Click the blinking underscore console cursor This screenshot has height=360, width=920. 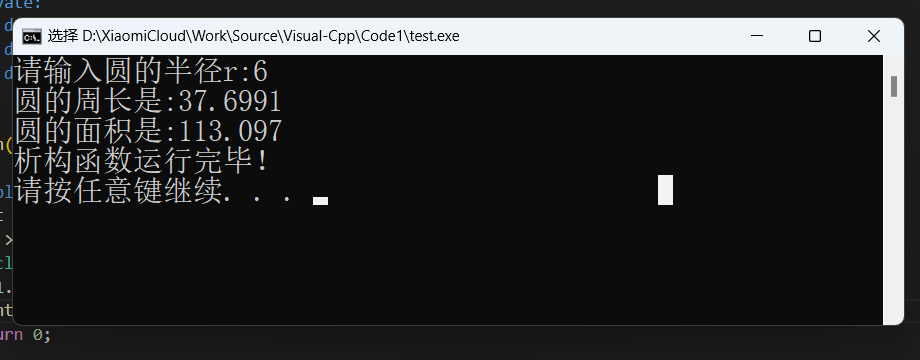pos(320,201)
